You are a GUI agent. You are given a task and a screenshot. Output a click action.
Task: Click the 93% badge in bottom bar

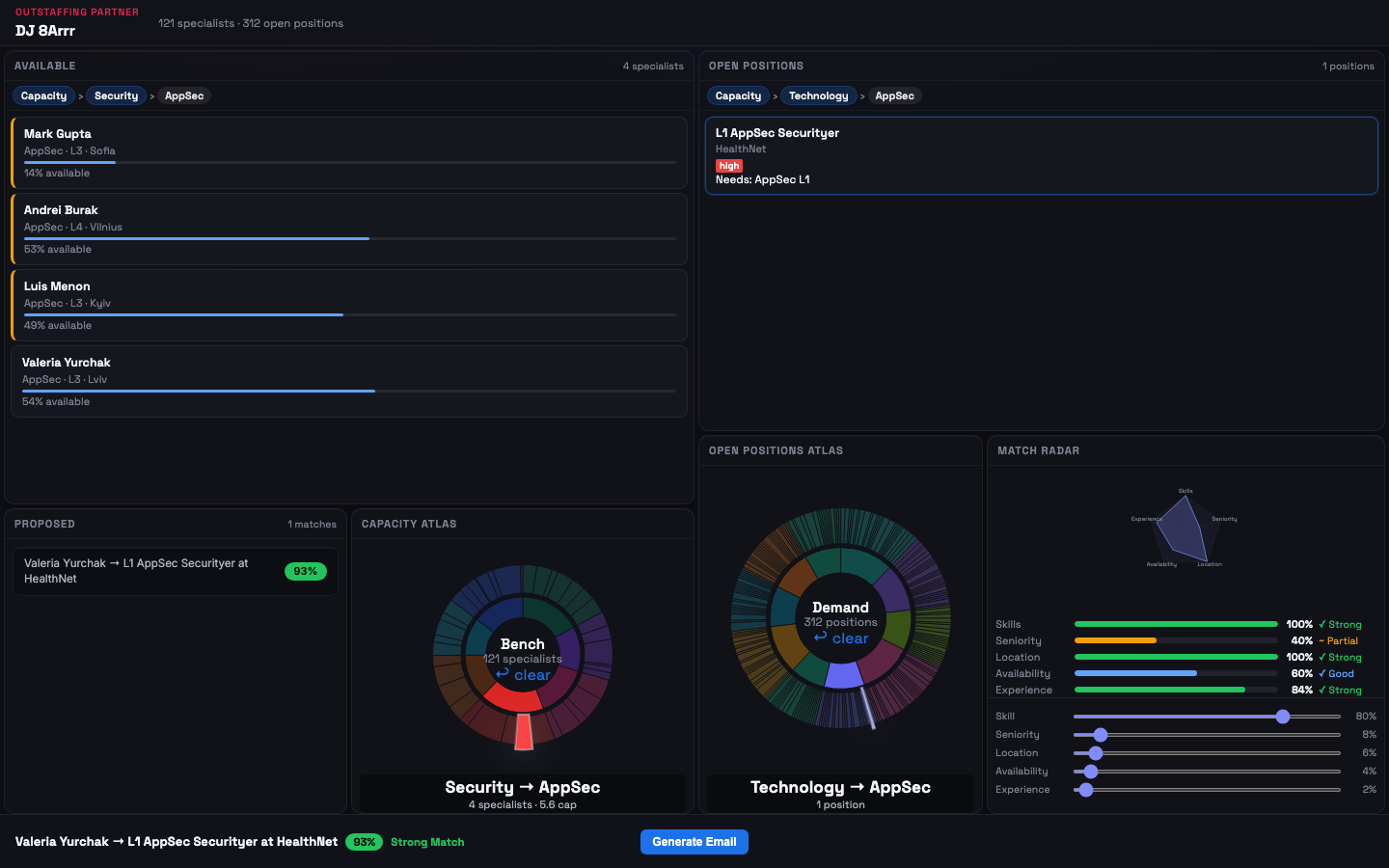click(x=364, y=842)
